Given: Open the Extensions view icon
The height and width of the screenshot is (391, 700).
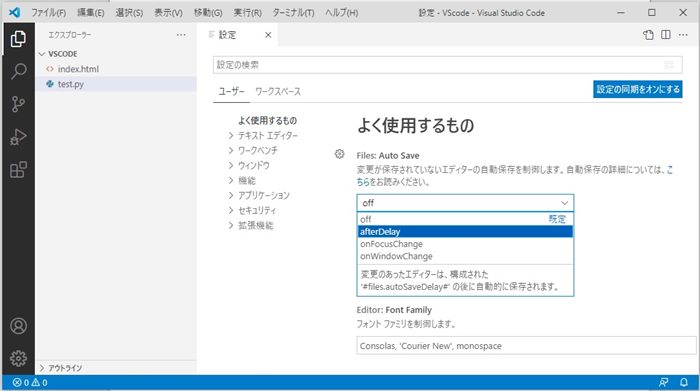Looking at the screenshot, I should pyautogui.click(x=18, y=170).
